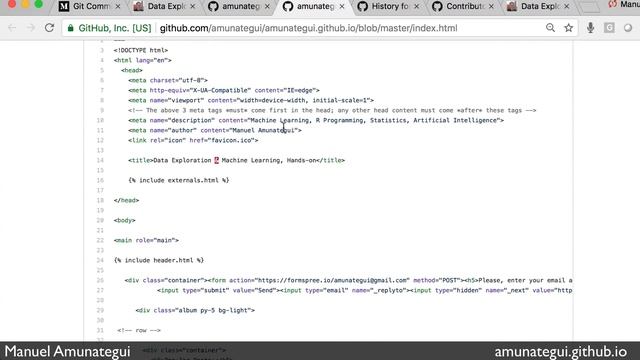Go back using the browser back arrow
This screenshot has width=640, height=360.
[12, 28]
